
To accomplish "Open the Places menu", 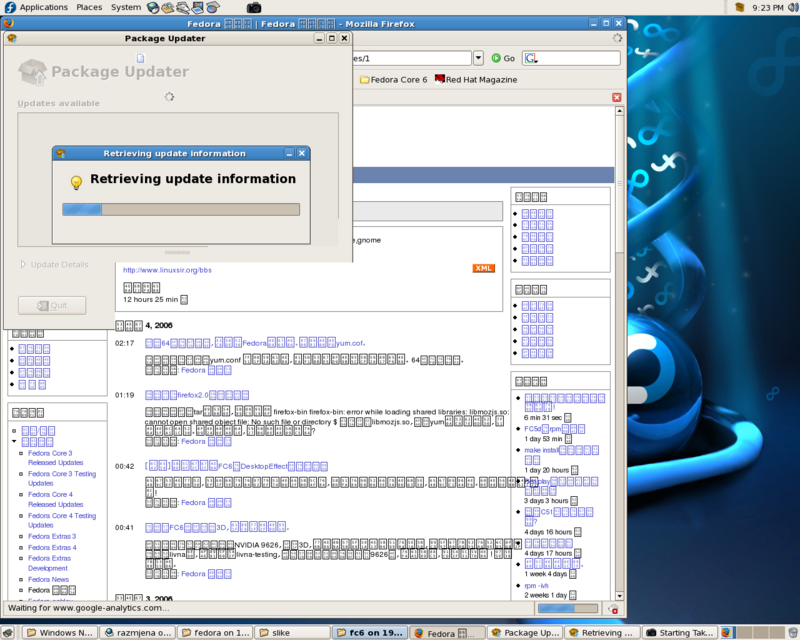I will tap(89, 7).
